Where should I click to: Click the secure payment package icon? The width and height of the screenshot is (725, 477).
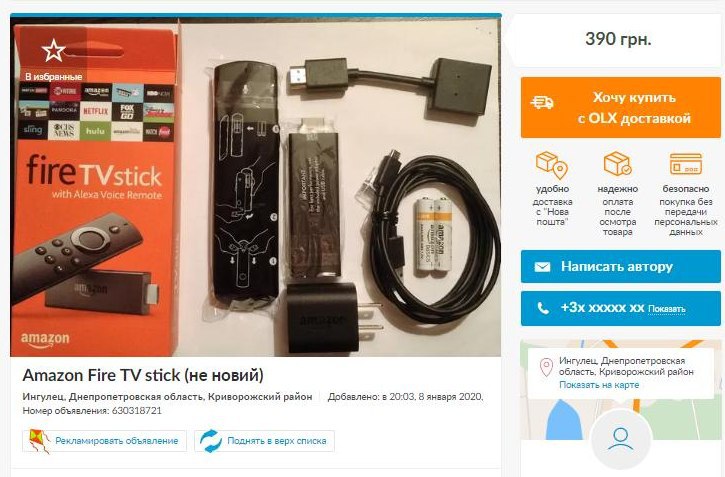(x=617, y=164)
